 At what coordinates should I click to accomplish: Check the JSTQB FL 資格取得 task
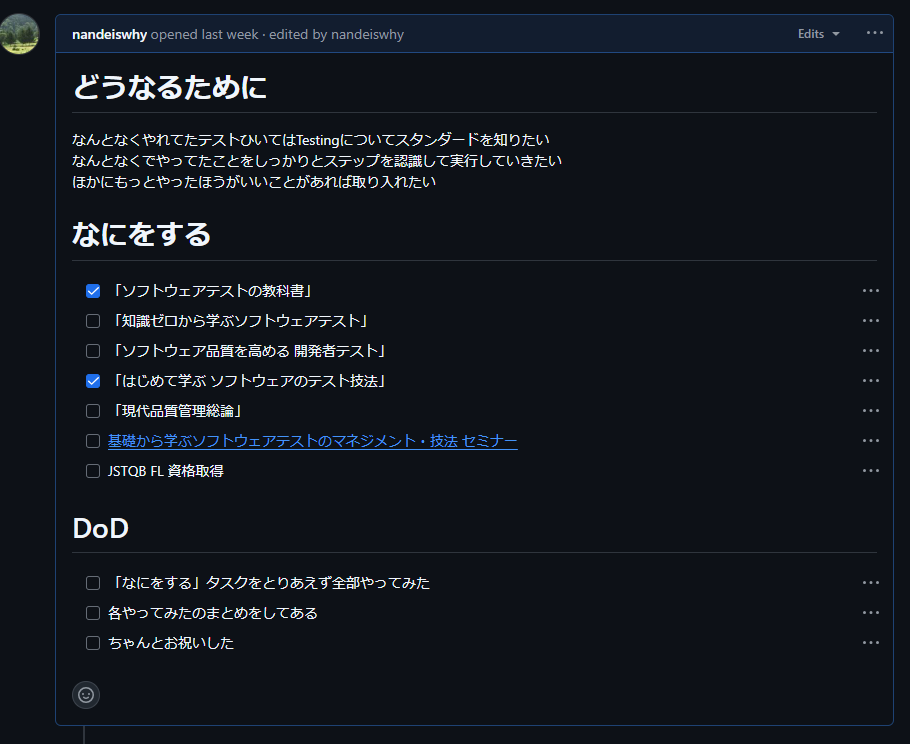93,470
